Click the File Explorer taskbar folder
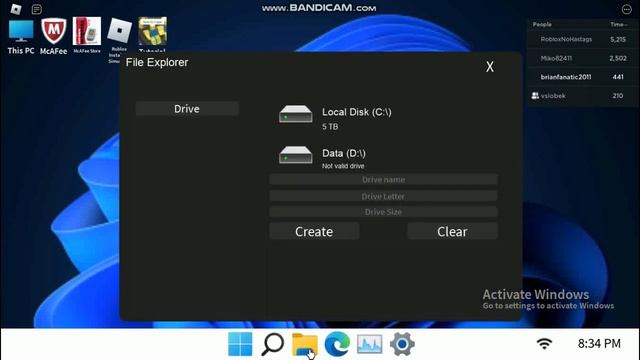 (x=304, y=345)
